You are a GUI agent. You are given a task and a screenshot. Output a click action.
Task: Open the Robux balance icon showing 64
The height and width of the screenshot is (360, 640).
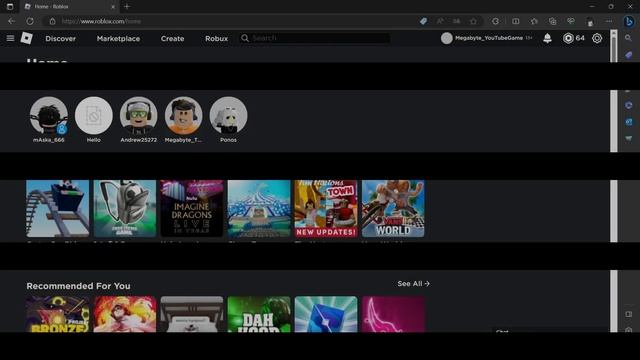(568, 38)
